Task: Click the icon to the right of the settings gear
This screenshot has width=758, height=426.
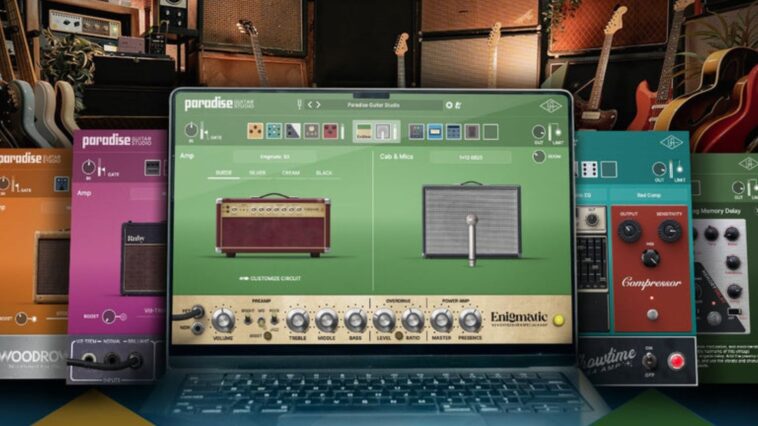Action: click(458, 105)
